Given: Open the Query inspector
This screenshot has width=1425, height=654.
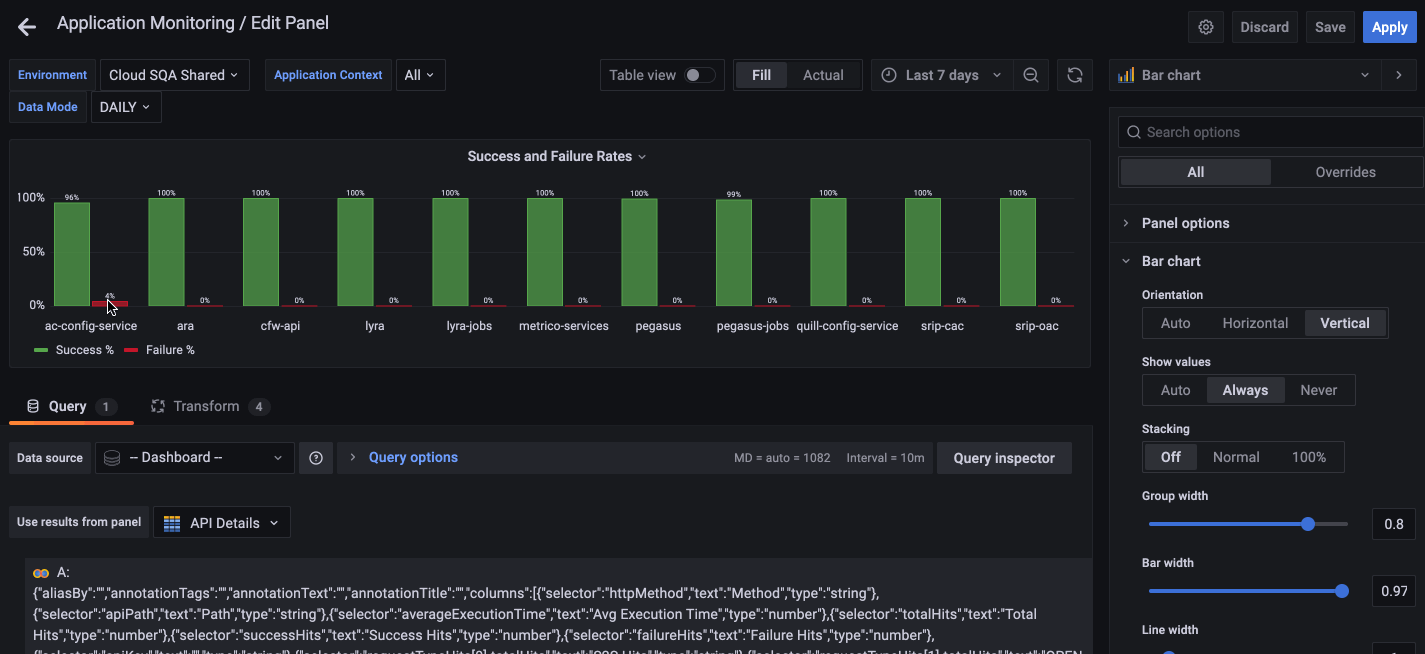Looking at the screenshot, I should (1004, 457).
